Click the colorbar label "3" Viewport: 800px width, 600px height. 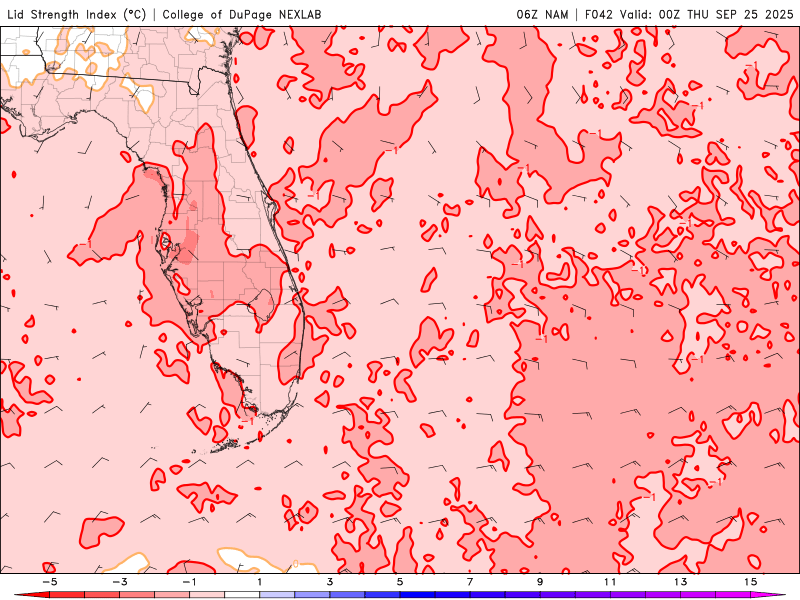(x=330, y=582)
